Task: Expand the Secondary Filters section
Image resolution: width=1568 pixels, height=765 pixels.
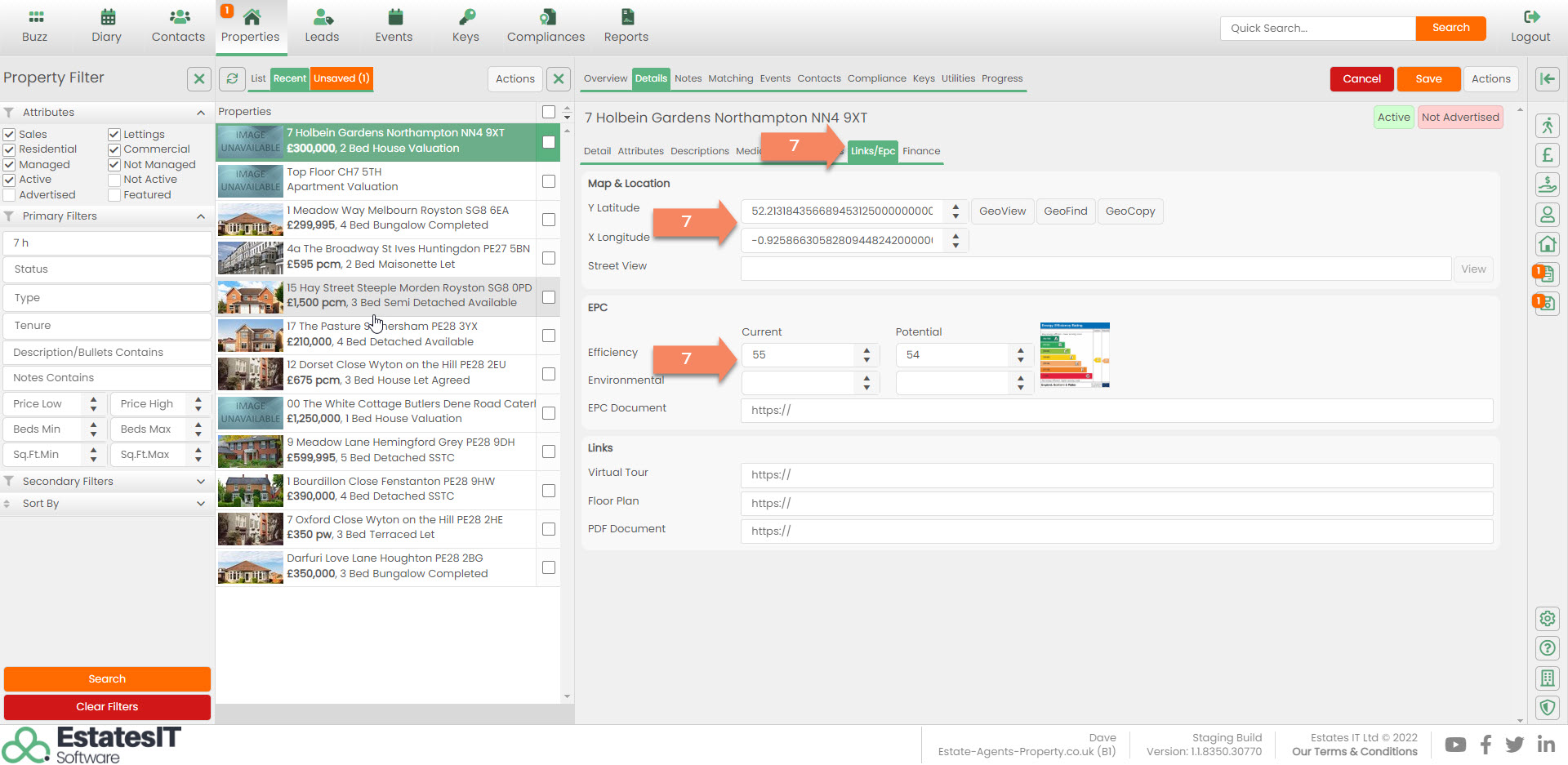Action: point(201,482)
